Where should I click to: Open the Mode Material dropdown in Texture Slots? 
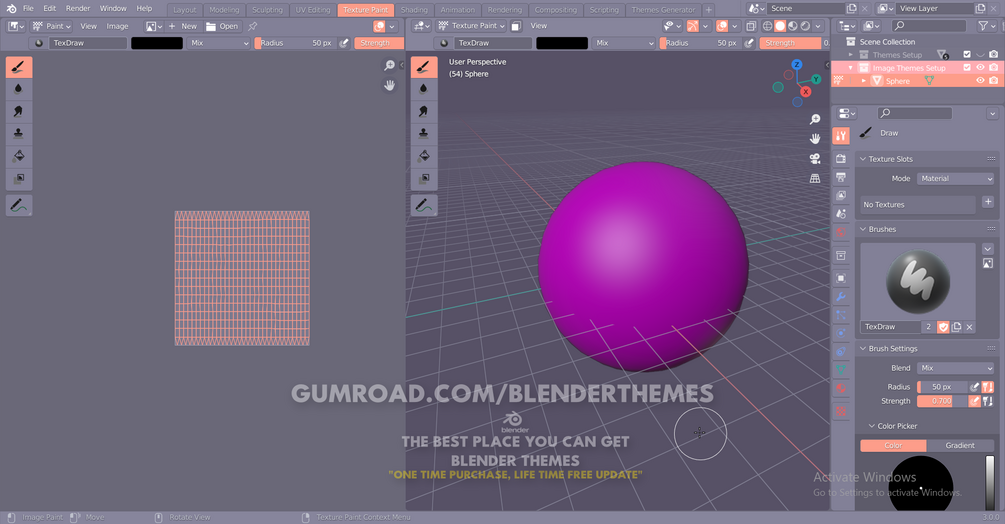coord(955,179)
